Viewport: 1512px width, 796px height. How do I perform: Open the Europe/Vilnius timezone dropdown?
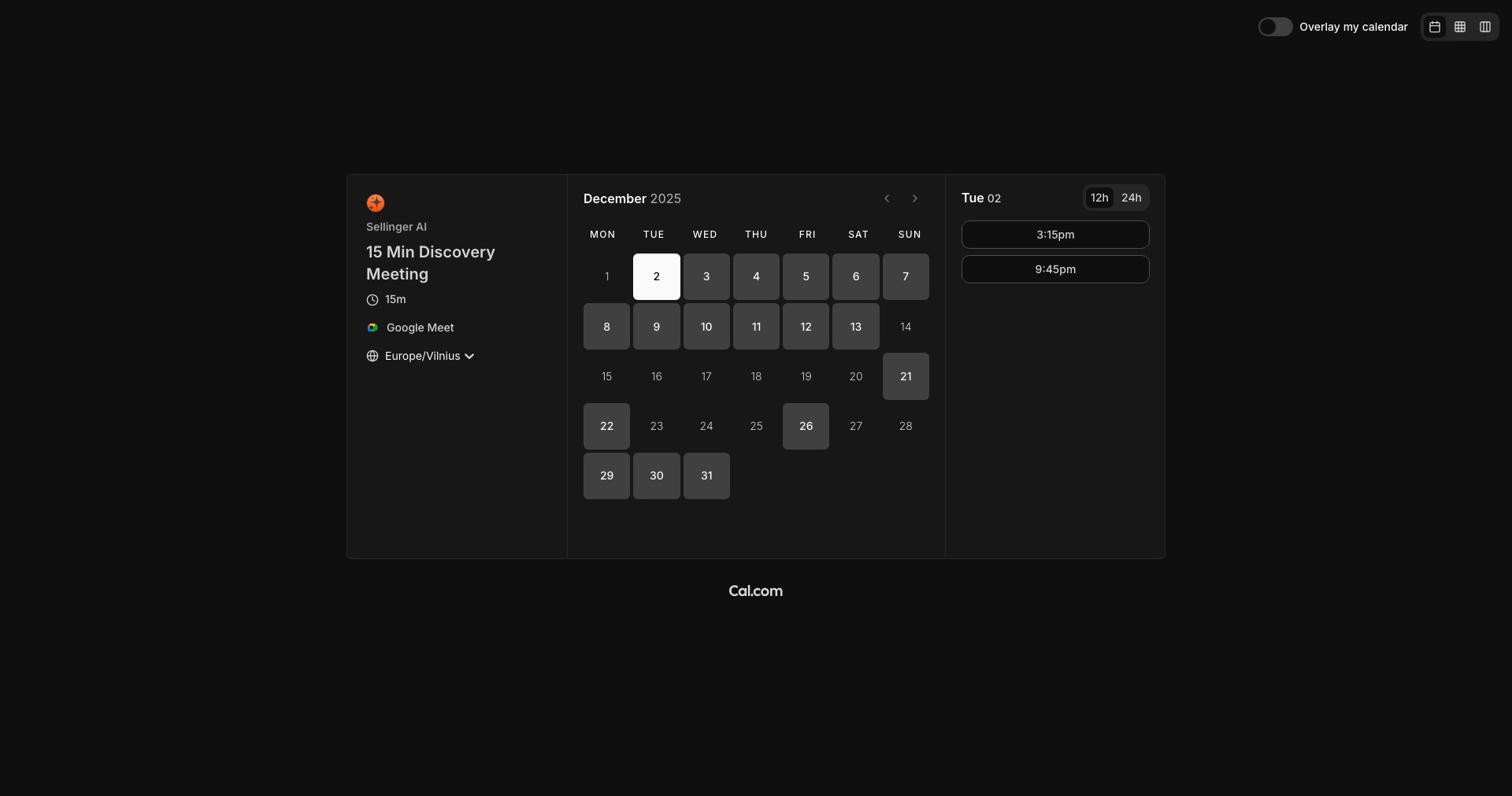pyautogui.click(x=429, y=356)
